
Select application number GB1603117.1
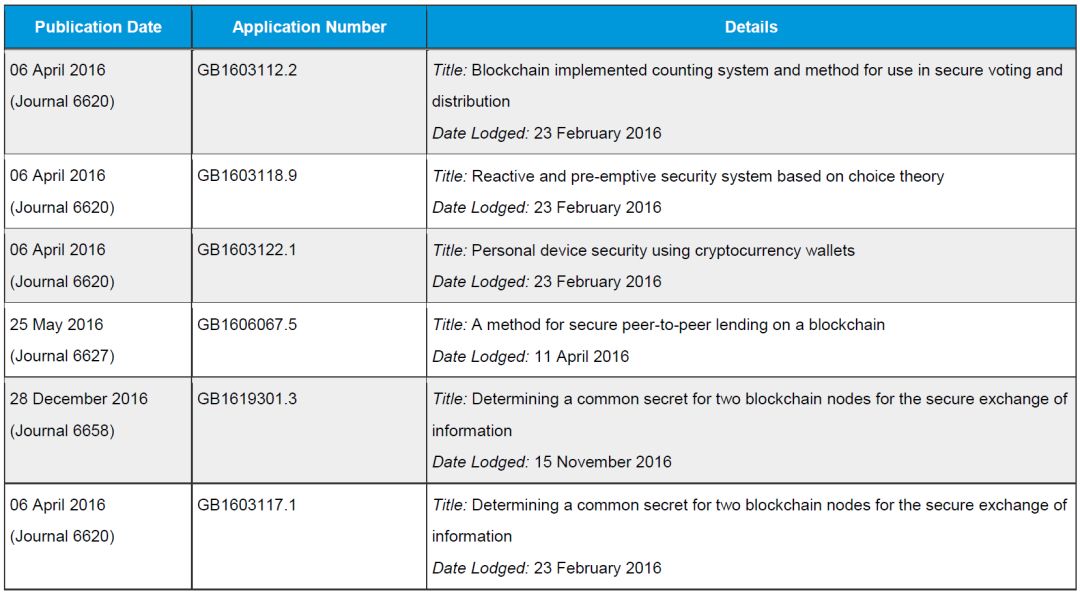247,505
